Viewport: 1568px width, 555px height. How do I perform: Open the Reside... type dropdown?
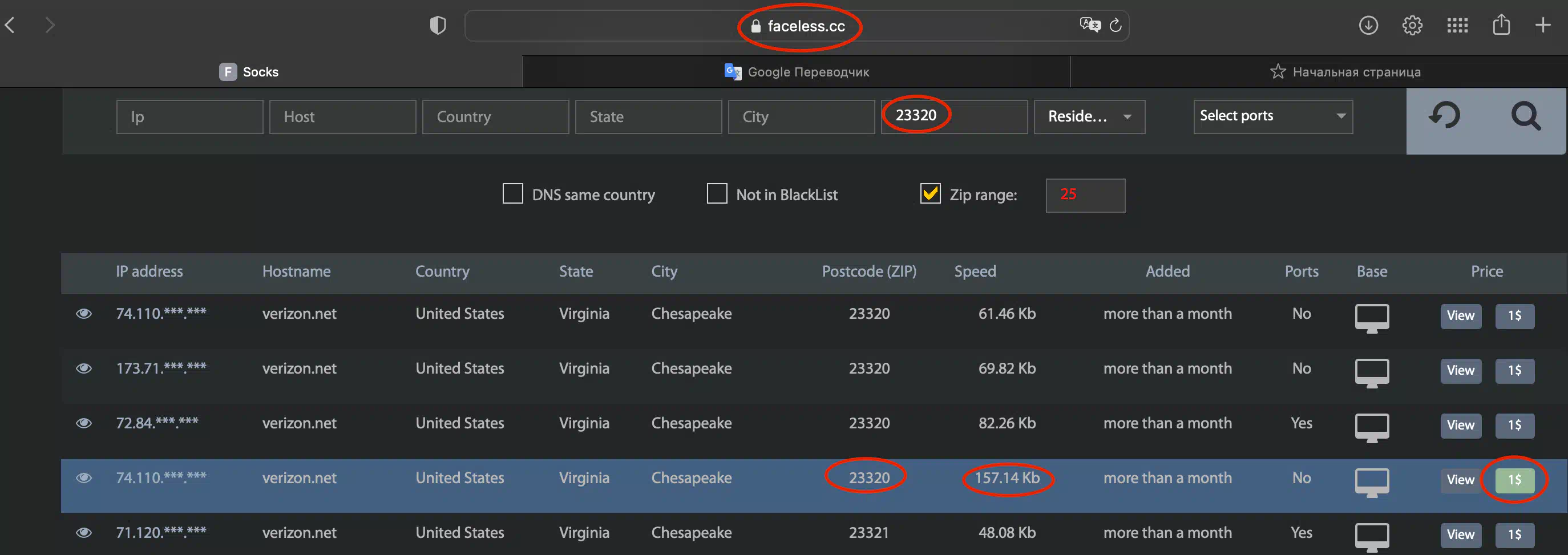click(1089, 116)
